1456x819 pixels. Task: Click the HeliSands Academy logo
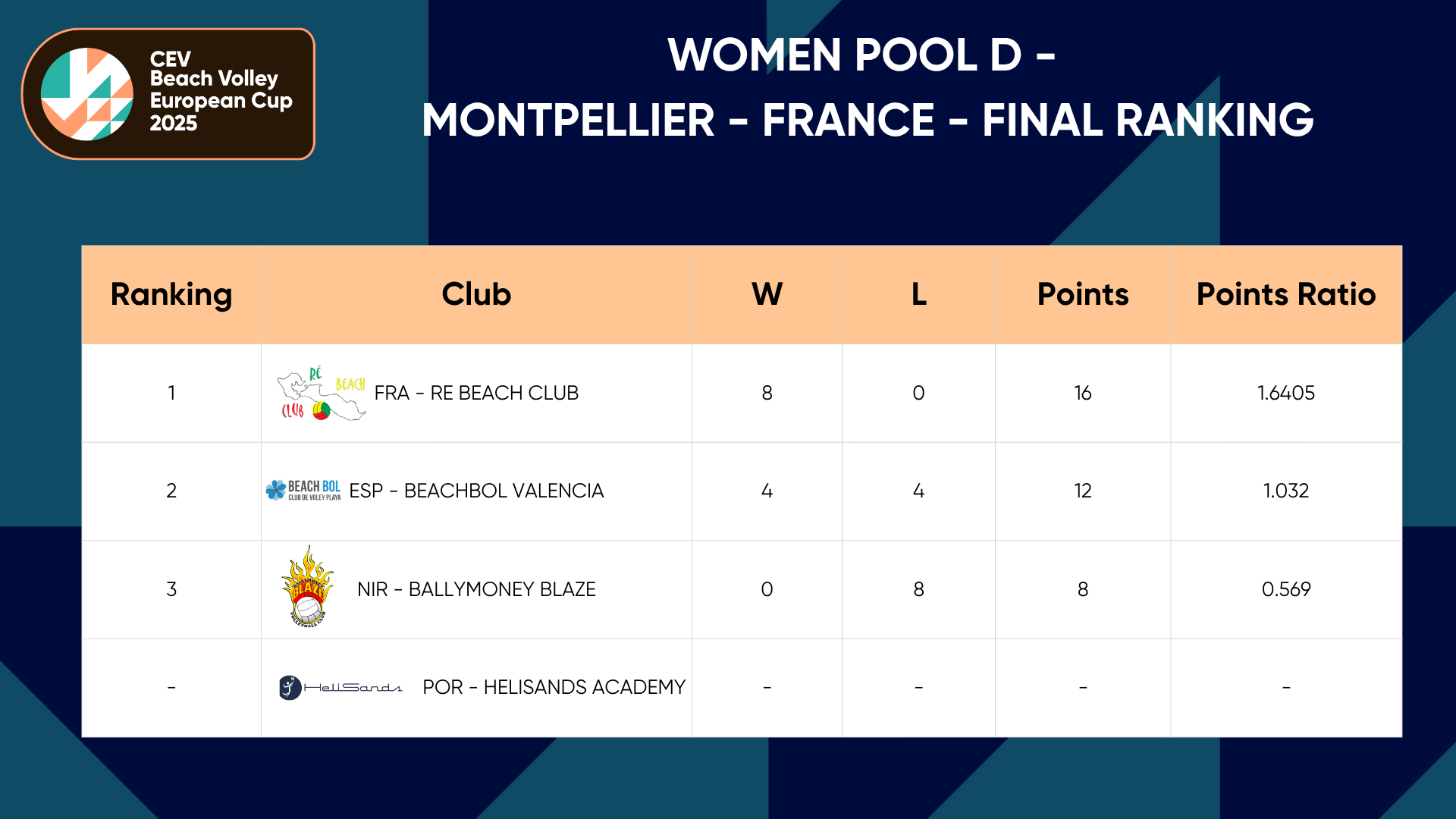[340, 687]
